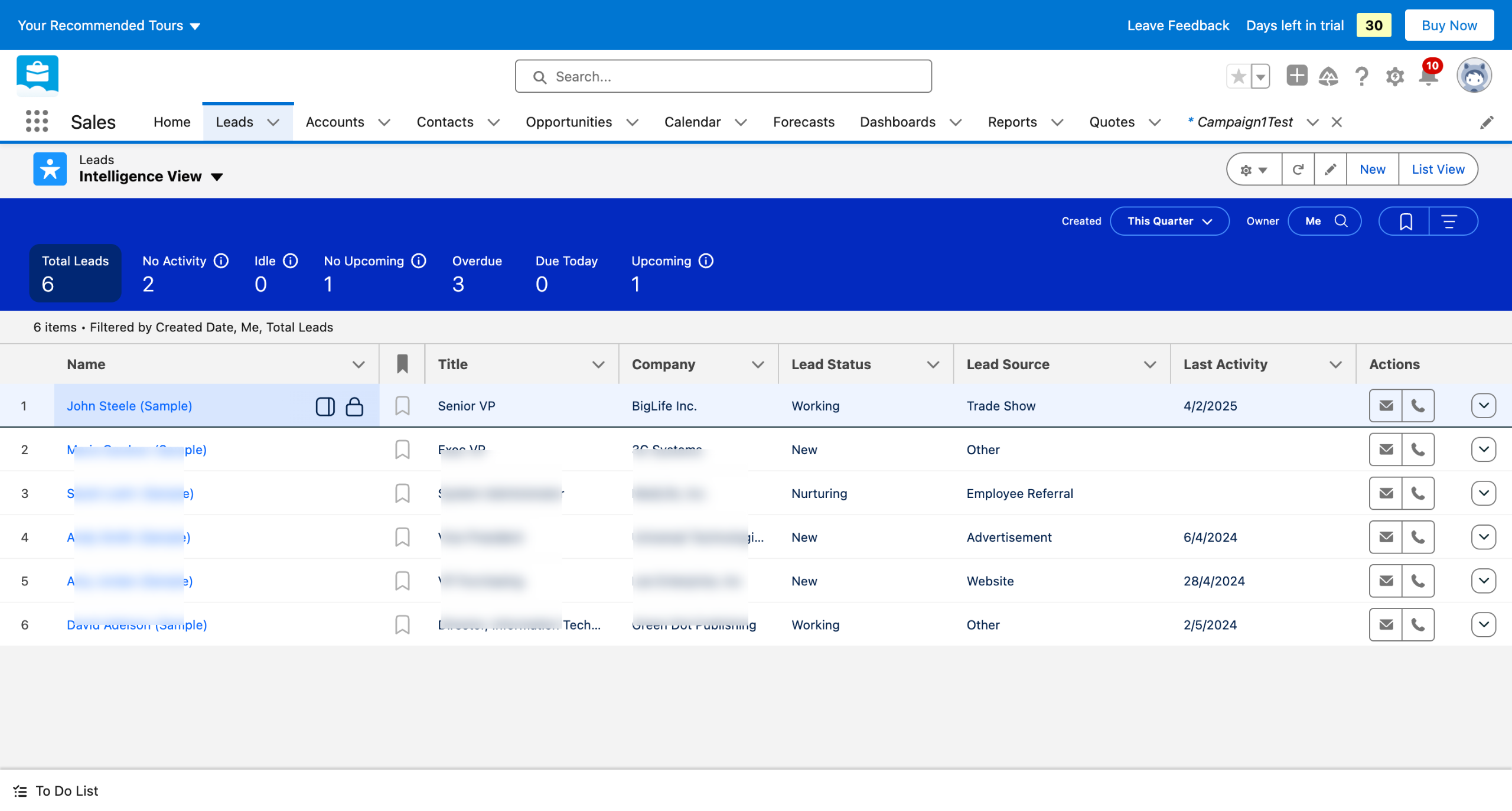Toggle bookmark for John Steele lead
The width and height of the screenshot is (1512, 811).
402,406
